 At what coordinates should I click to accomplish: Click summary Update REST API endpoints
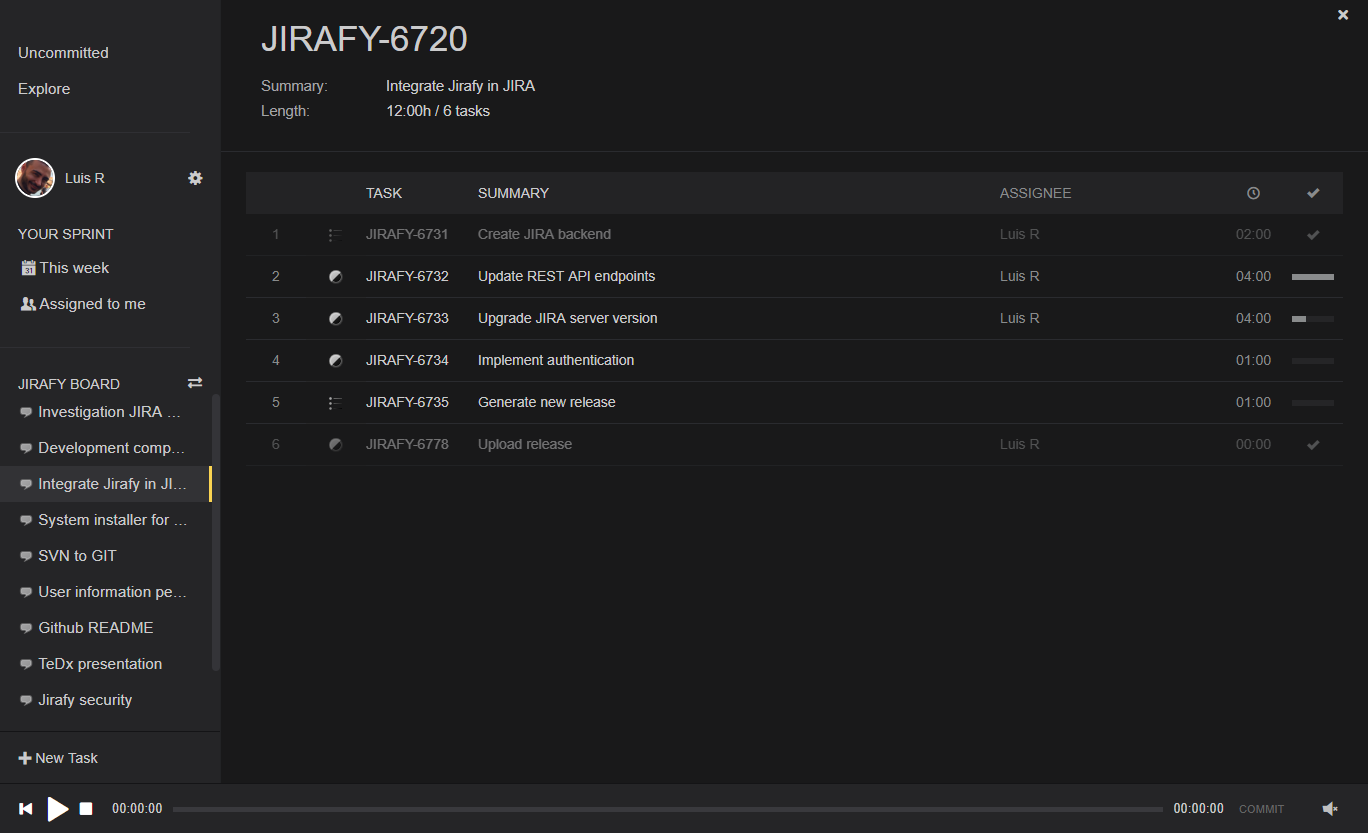pyautogui.click(x=566, y=276)
